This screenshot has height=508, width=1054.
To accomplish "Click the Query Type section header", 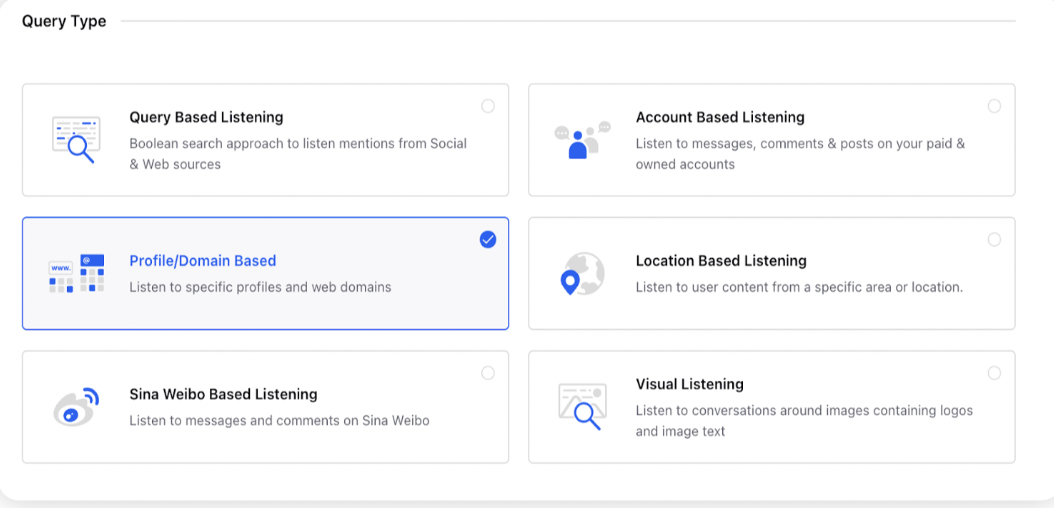I will click(64, 22).
